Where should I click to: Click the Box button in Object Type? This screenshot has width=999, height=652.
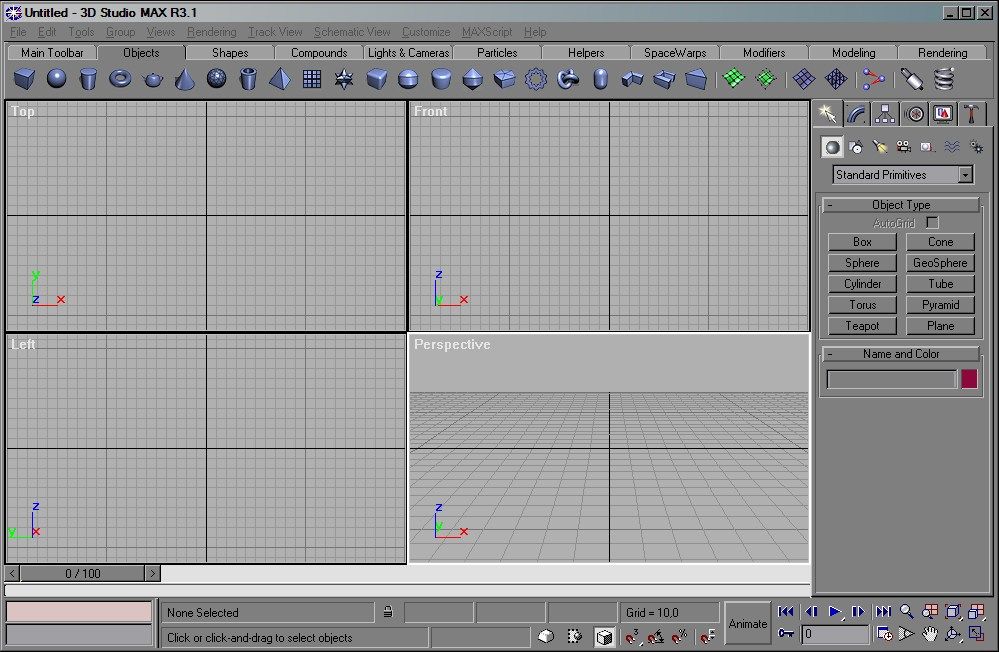[862, 242]
